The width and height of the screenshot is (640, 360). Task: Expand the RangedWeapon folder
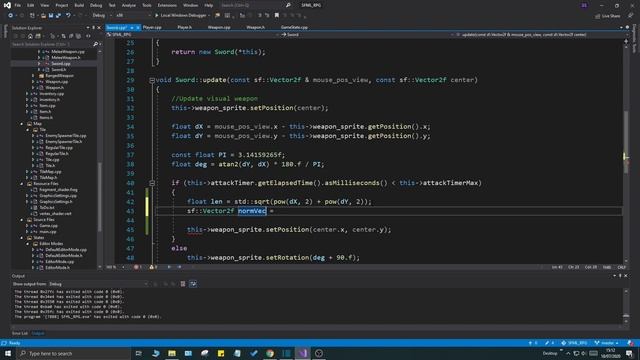click(x=33, y=76)
